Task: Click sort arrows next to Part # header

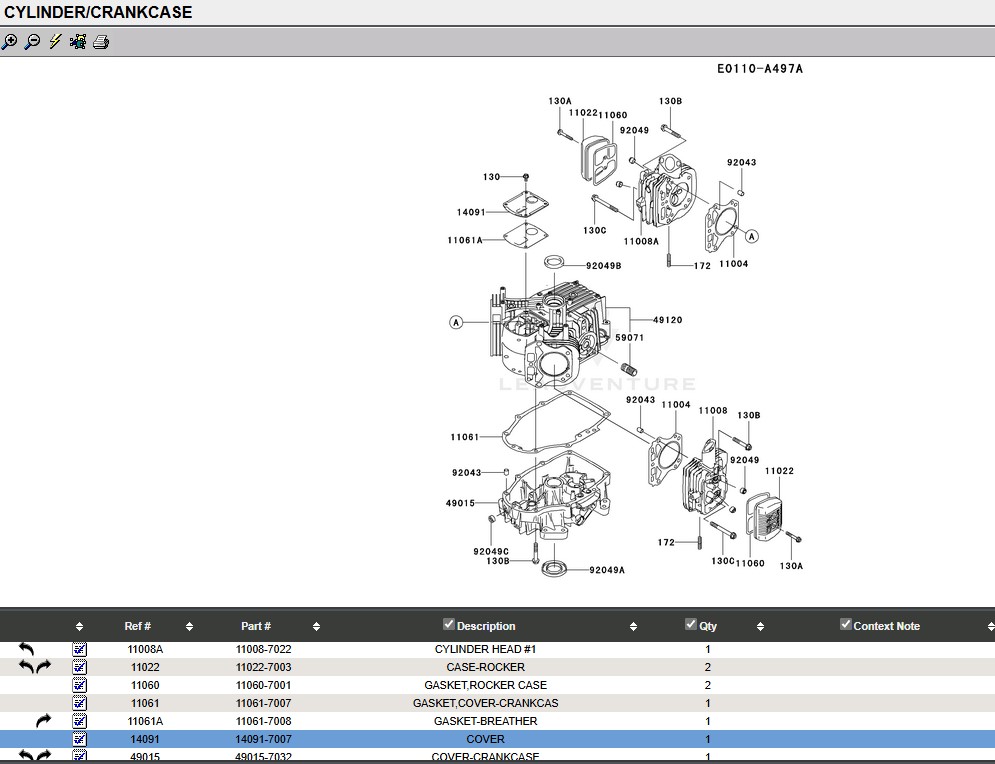Action: (x=316, y=627)
